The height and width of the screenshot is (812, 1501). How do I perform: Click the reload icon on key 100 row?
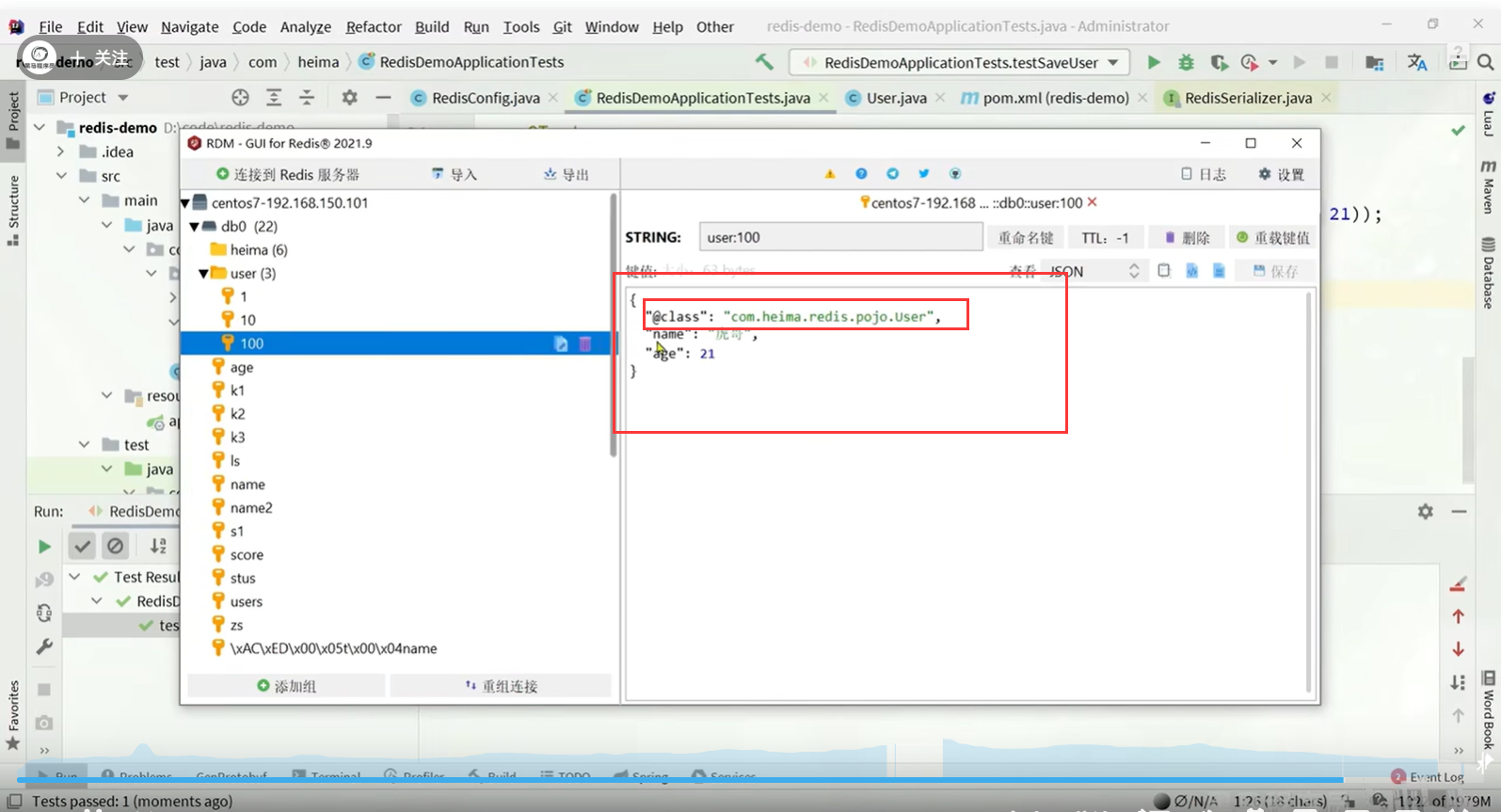click(561, 343)
